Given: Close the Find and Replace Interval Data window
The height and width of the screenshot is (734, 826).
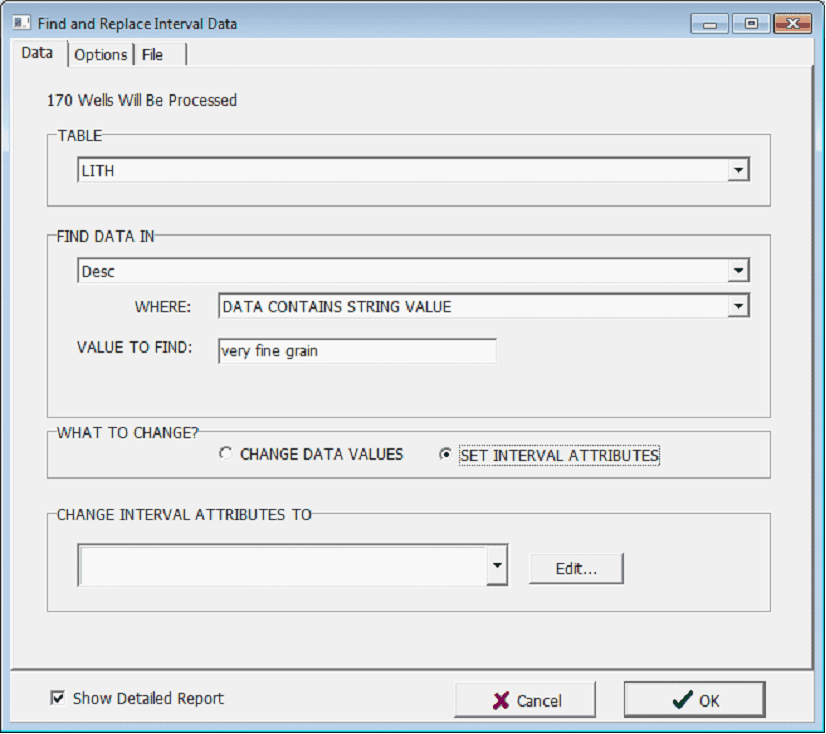Looking at the screenshot, I should (x=792, y=23).
